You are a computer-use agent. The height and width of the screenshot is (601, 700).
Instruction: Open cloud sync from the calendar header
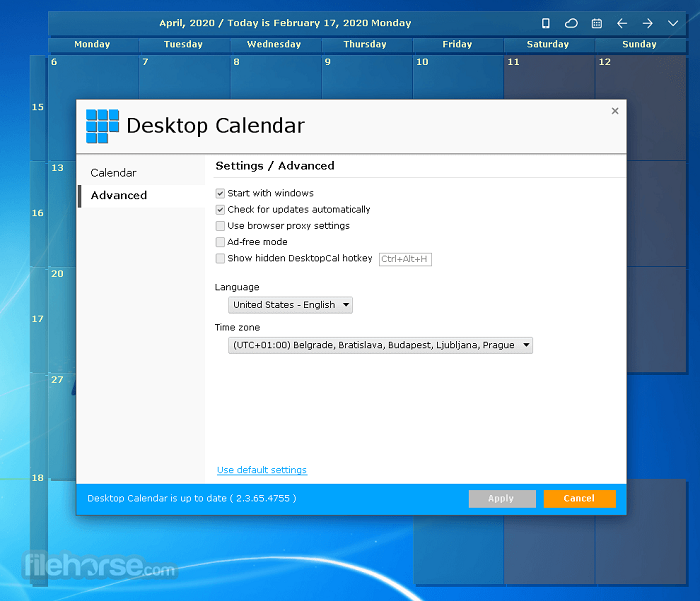pyautogui.click(x=571, y=23)
